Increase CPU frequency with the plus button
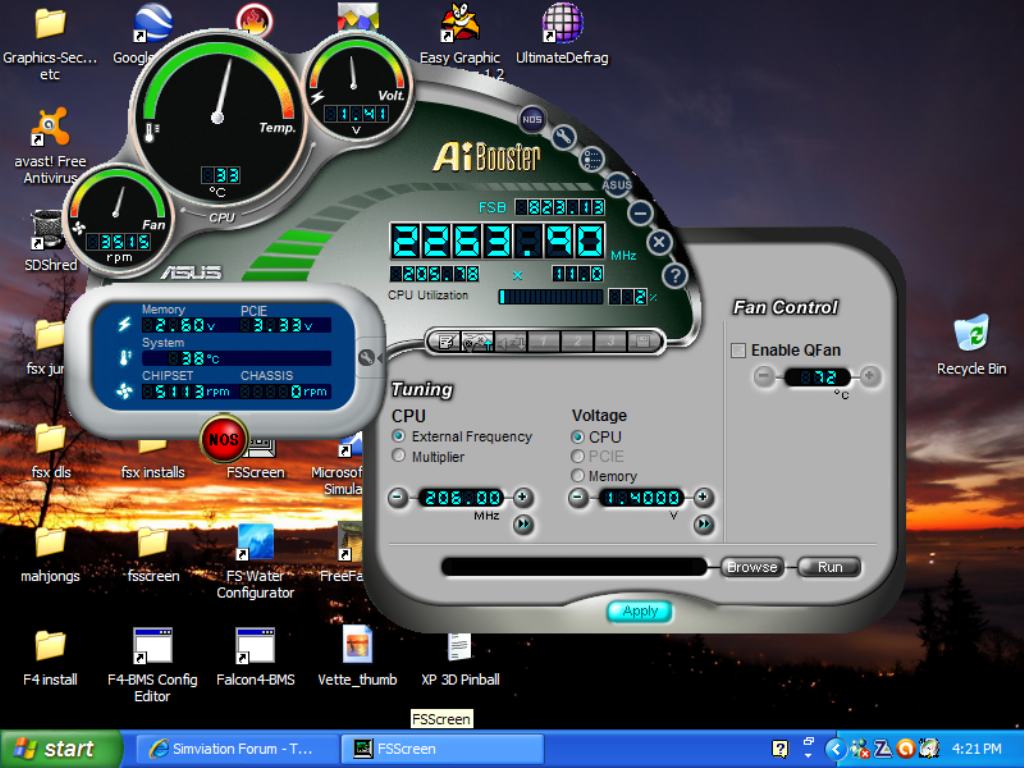Viewport: 1024px width, 768px height. click(523, 497)
